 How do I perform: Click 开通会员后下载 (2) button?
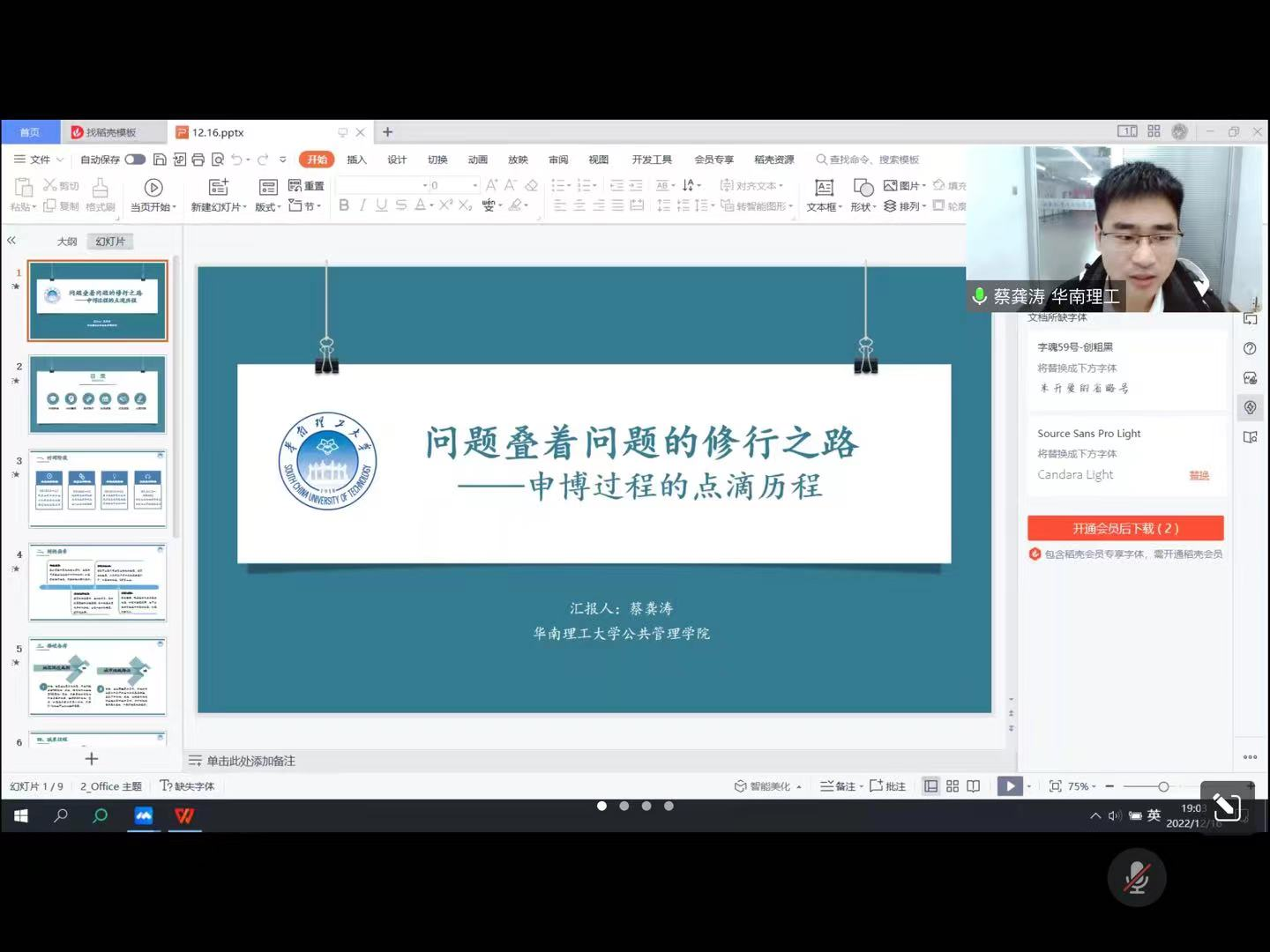pyautogui.click(x=1125, y=528)
